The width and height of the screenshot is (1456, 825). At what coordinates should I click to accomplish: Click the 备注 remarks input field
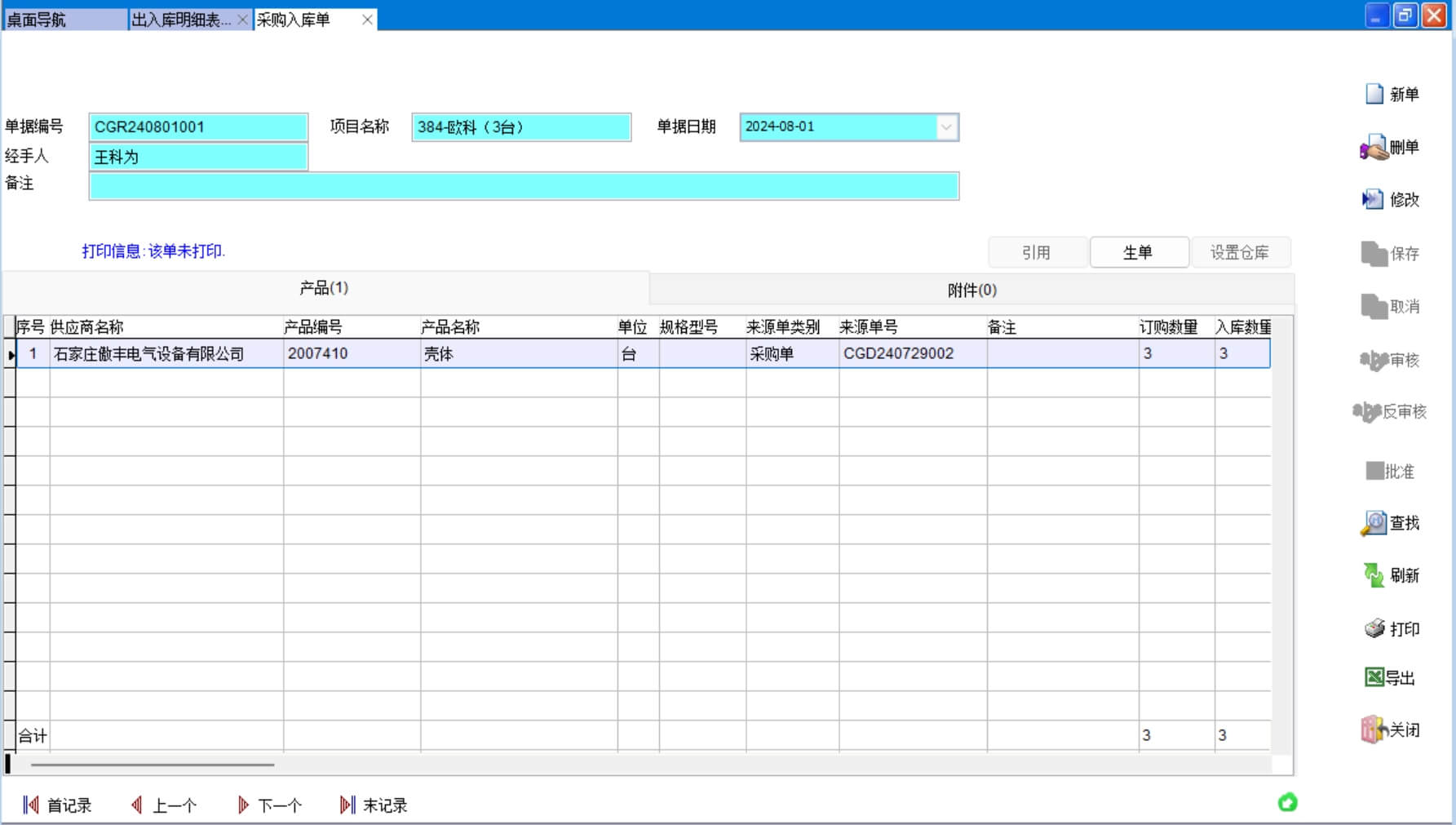point(523,186)
